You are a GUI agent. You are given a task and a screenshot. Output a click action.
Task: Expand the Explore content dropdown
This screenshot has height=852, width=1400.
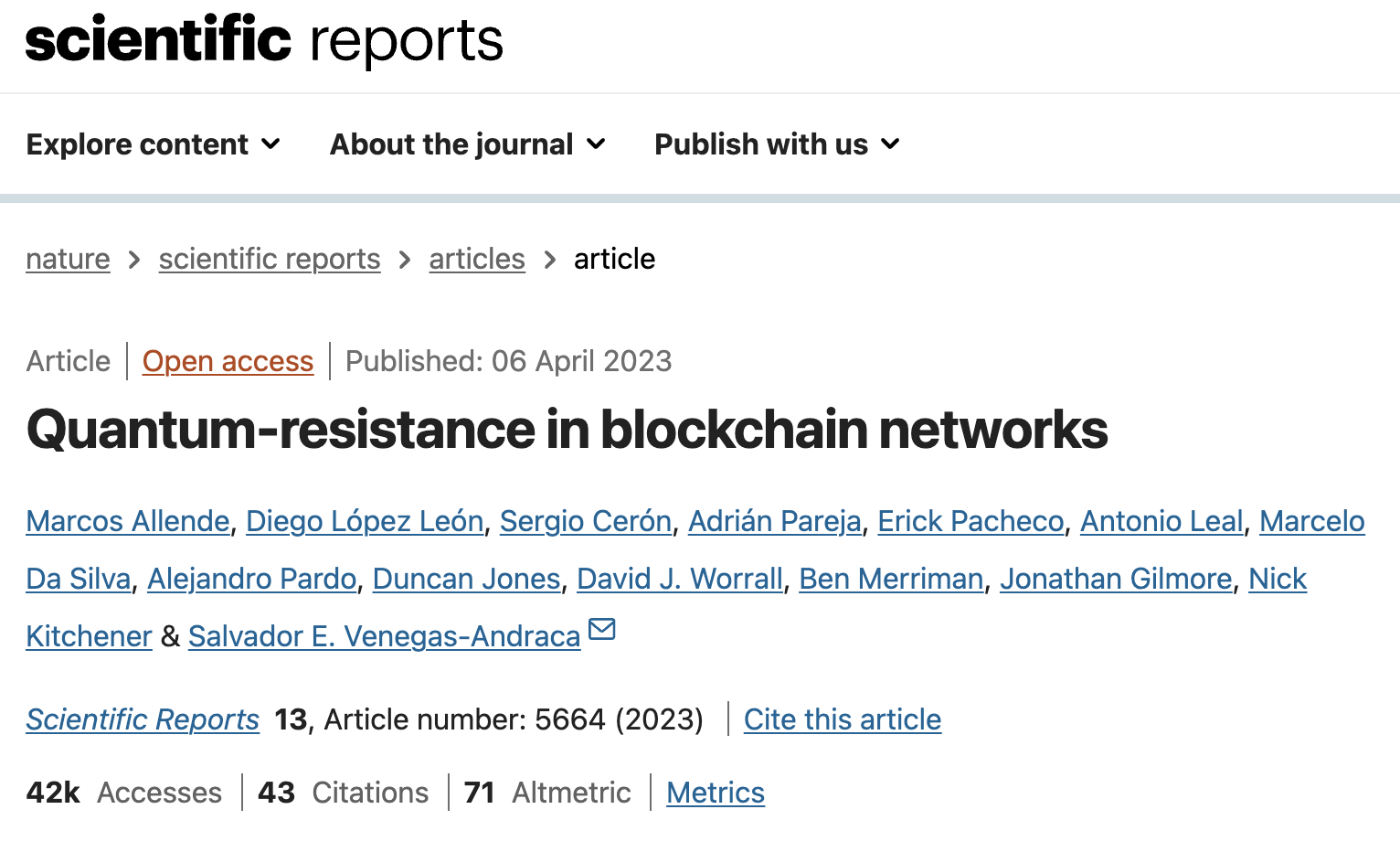(154, 144)
